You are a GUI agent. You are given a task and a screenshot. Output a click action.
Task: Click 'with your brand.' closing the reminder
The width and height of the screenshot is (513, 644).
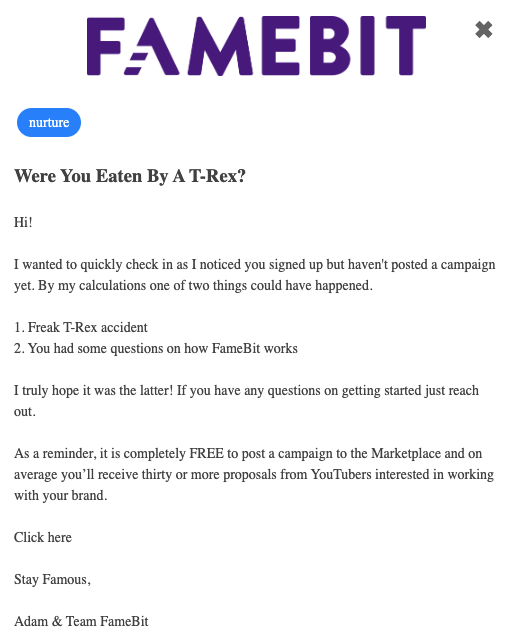point(61,496)
